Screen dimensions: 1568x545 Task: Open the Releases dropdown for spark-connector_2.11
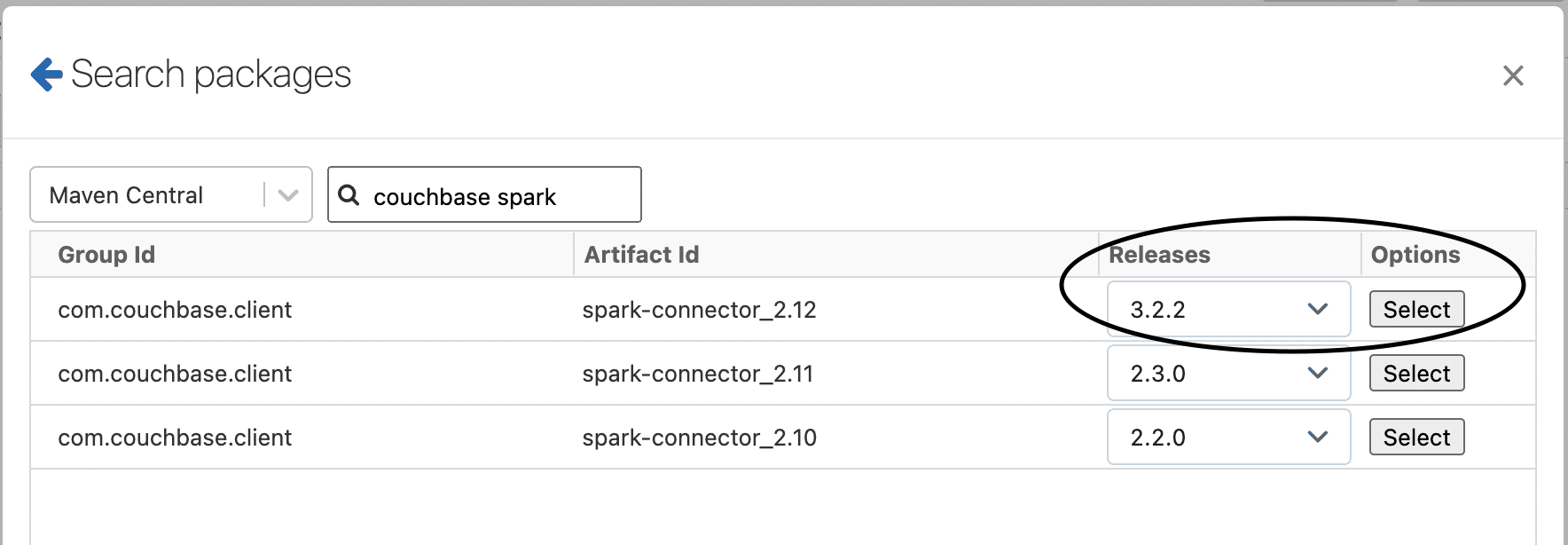point(1228,373)
